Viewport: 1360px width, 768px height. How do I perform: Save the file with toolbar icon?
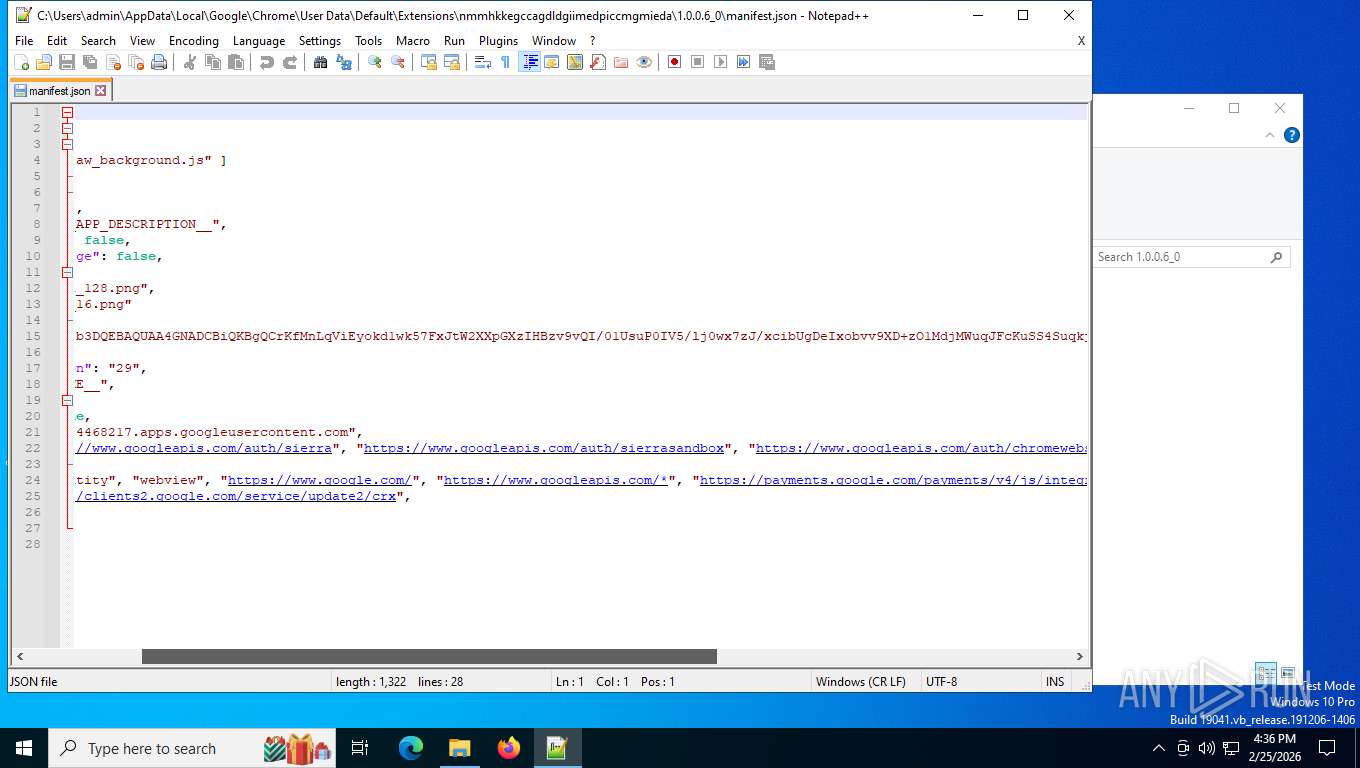pyautogui.click(x=66, y=62)
